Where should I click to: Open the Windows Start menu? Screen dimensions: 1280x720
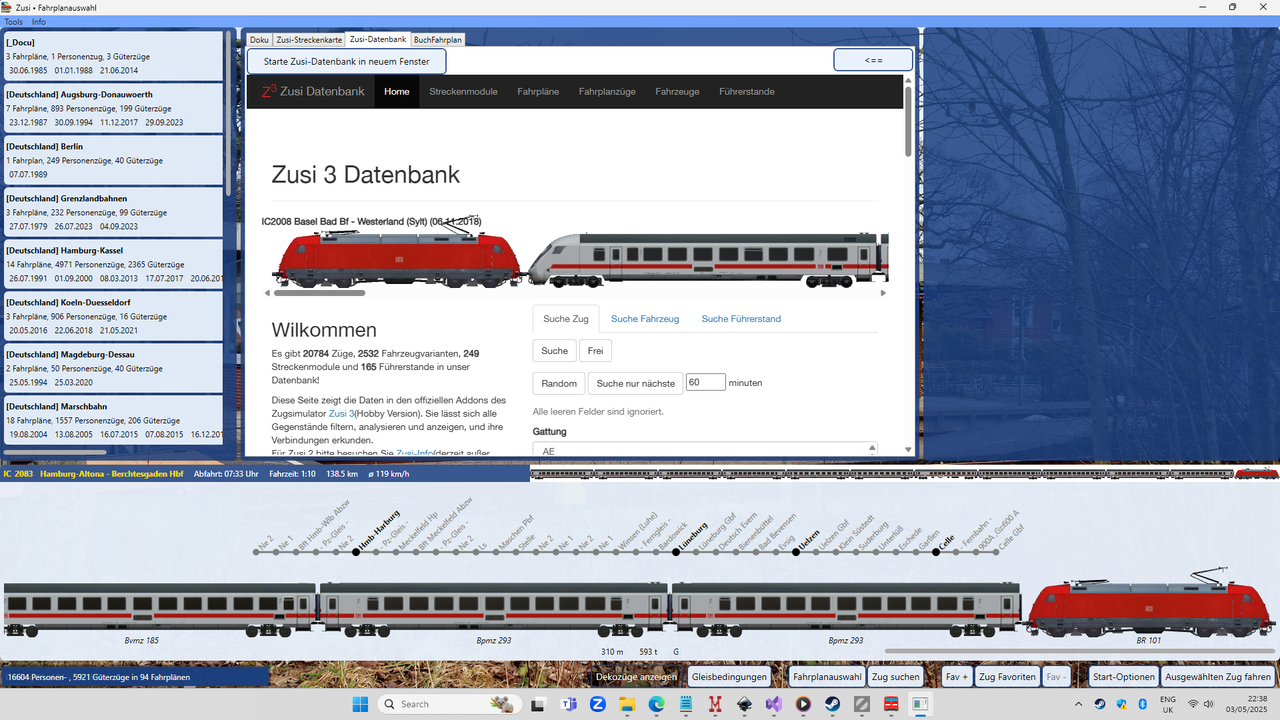pyautogui.click(x=360, y=704)
